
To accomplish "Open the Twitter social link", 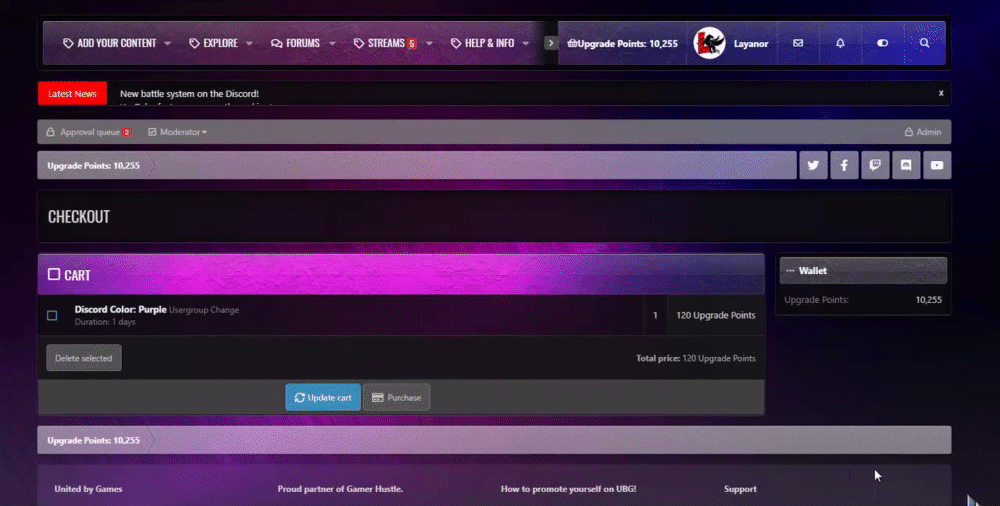I will pos(813,165).
